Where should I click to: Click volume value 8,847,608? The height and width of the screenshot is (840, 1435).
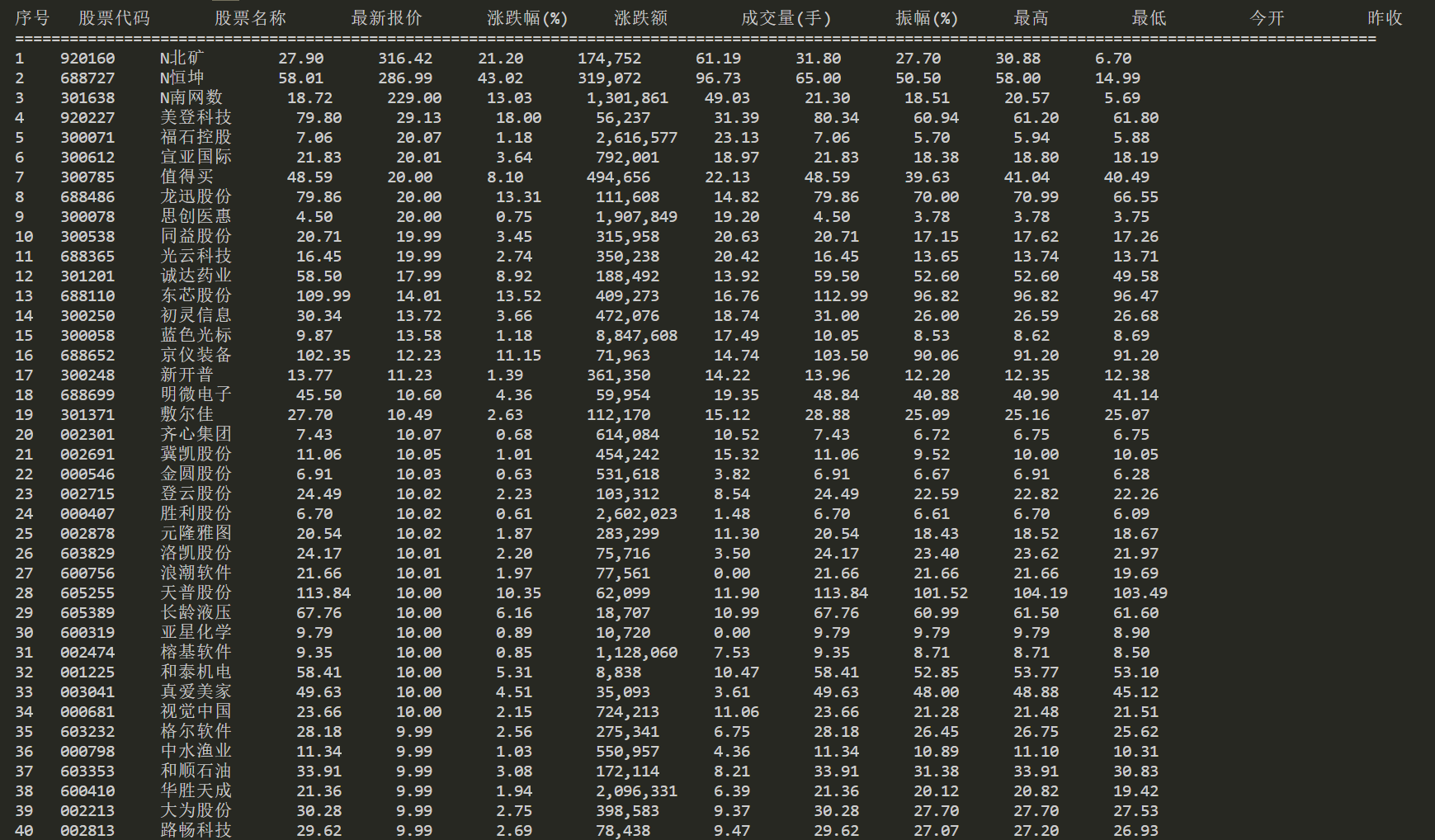(636, 336)
